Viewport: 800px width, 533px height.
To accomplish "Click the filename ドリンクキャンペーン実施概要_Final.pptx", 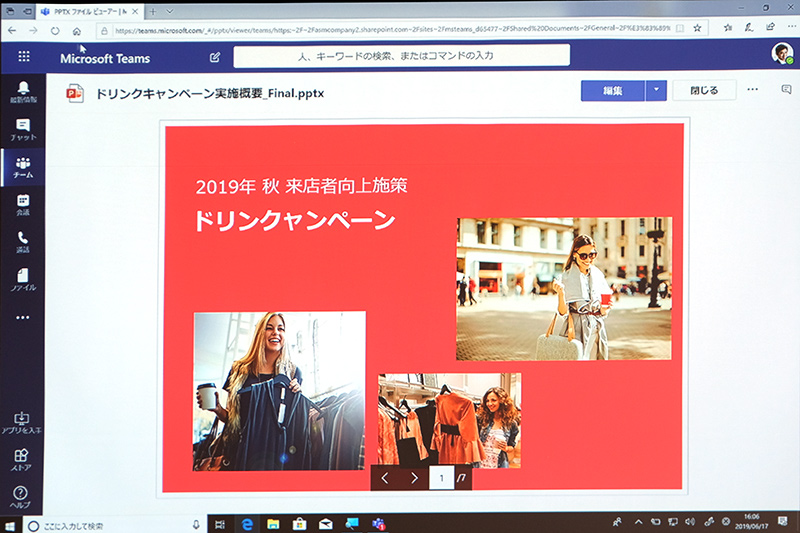I will [210, 93].
